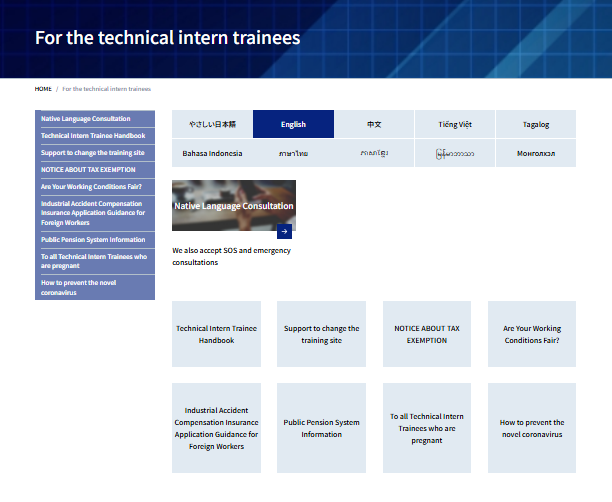Open Are Your Working Conditions Fair? tile
612x502 pixels.
531,334
